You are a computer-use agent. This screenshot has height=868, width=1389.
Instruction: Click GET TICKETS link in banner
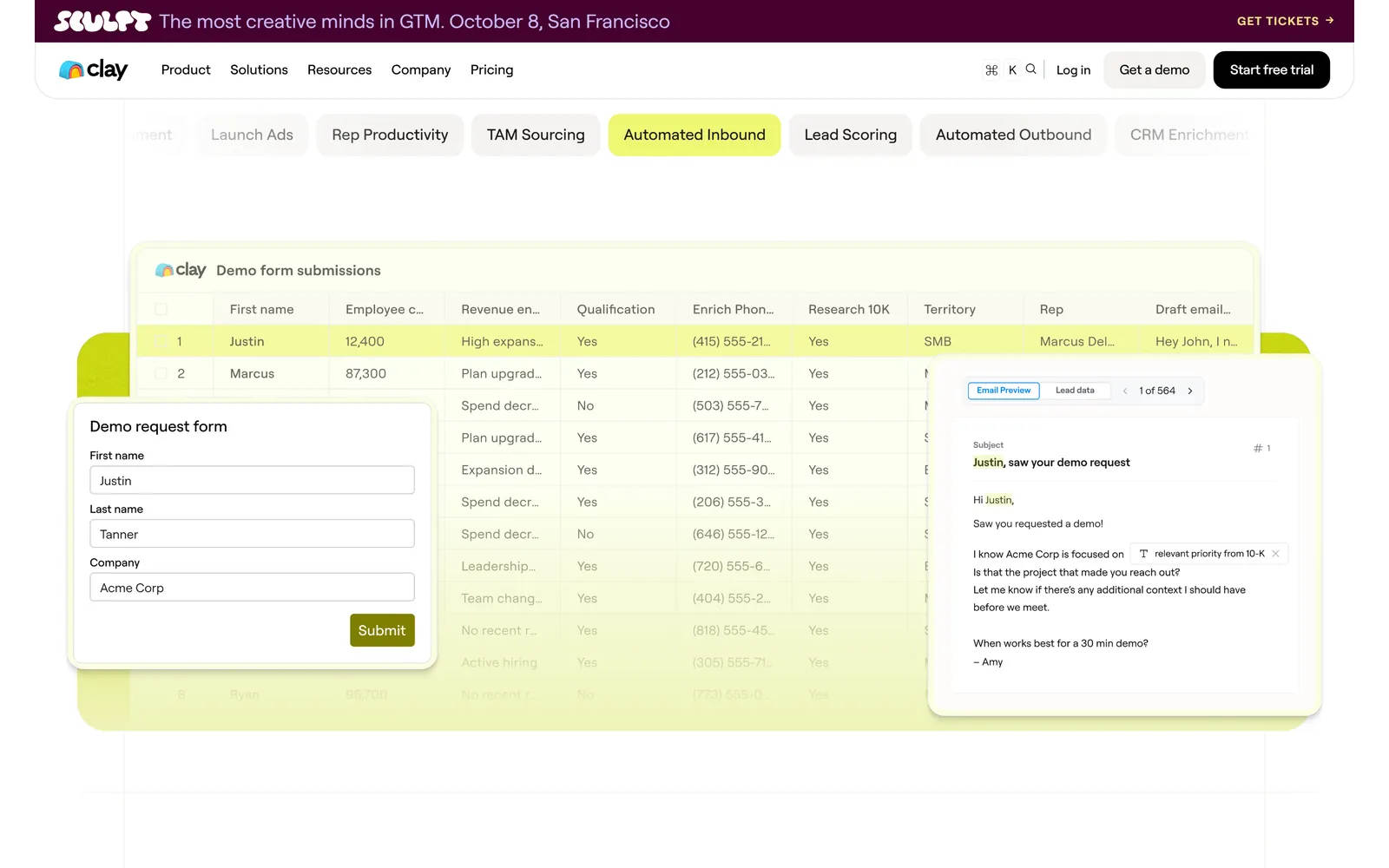pos(1285,21)
